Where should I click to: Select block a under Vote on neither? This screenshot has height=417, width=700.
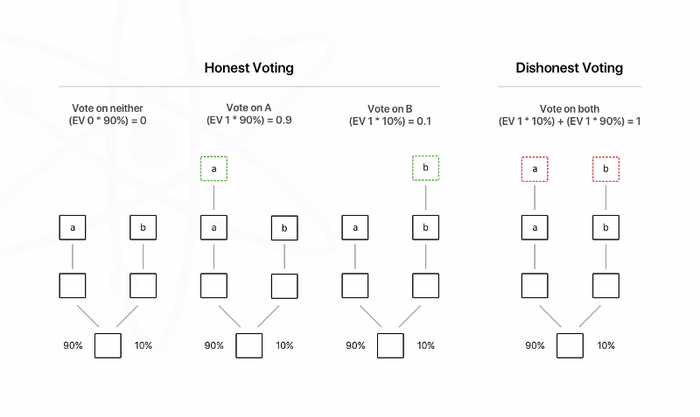point(72,228)
